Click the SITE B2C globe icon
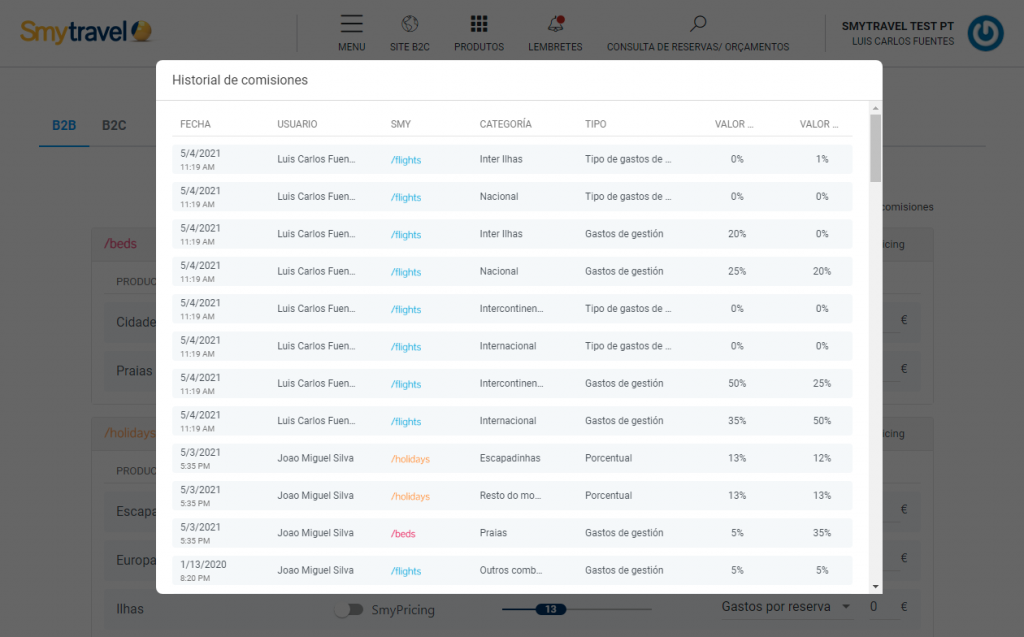Screen dimensions: 1024x637 pyautogui.click(x=409, y=24)
